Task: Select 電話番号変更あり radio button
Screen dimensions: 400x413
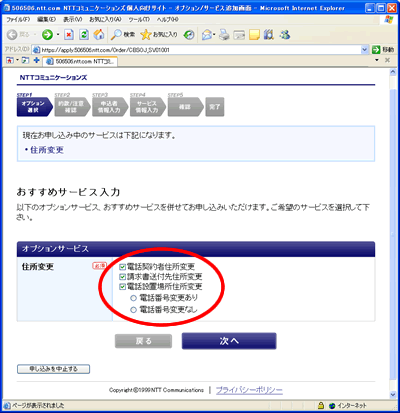Action: click(x=133, y=298)
